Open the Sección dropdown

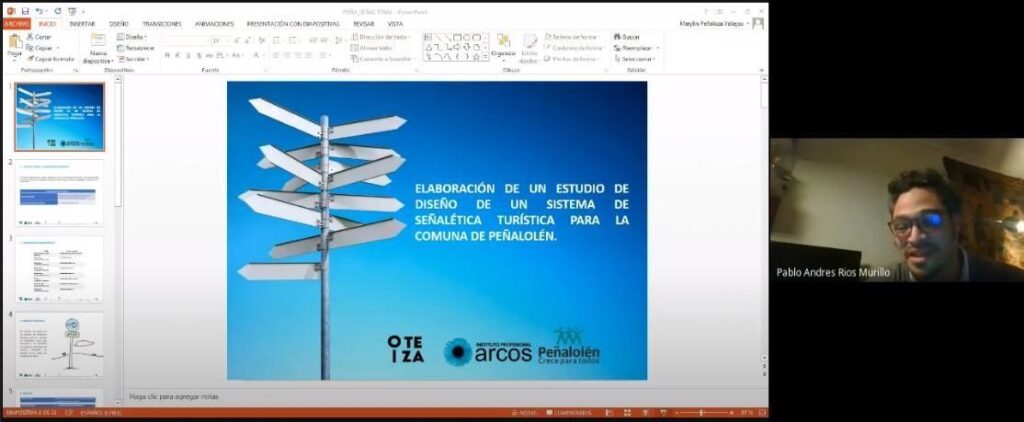134,58
